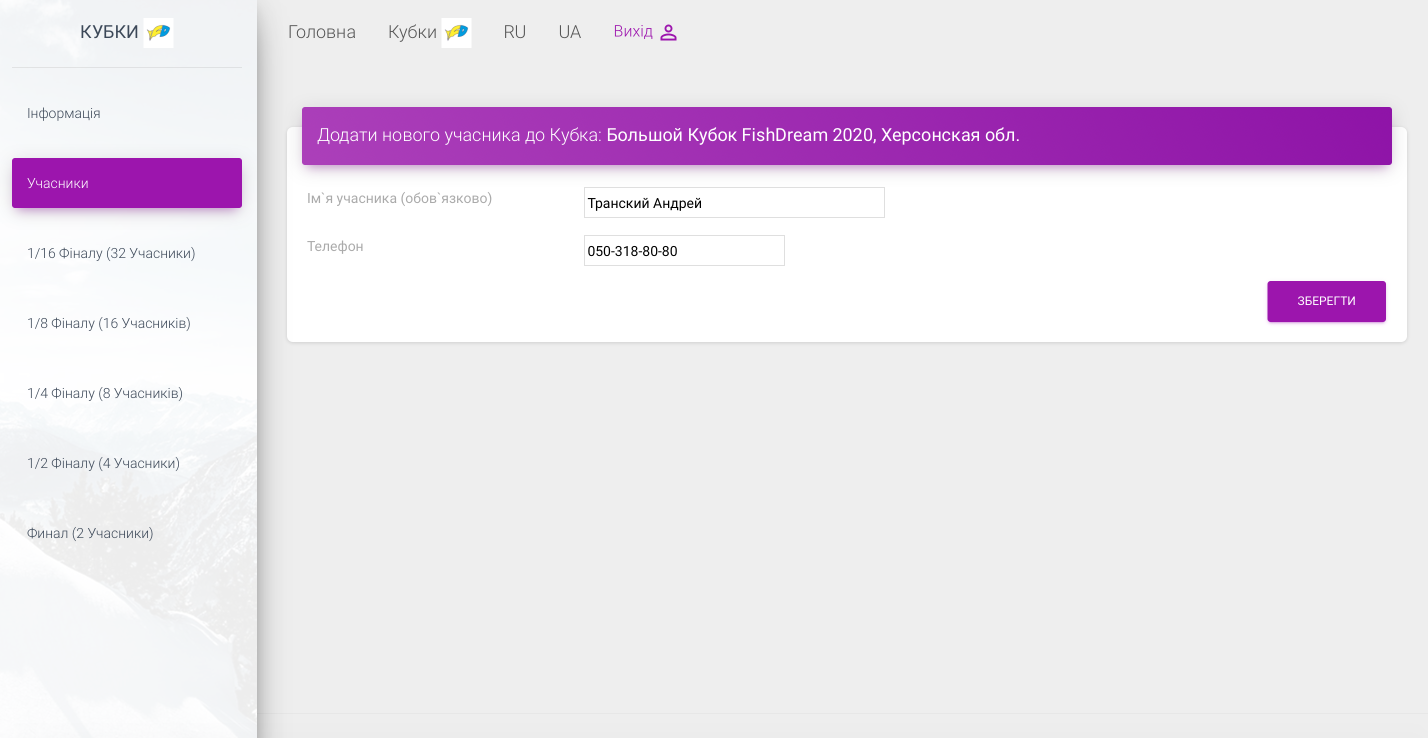The height and width of the screenshot is (738, 1428).
Task: Click the Телефон input with 050-318-80-80
Action: pyautogui.click(x=684, y=251)
